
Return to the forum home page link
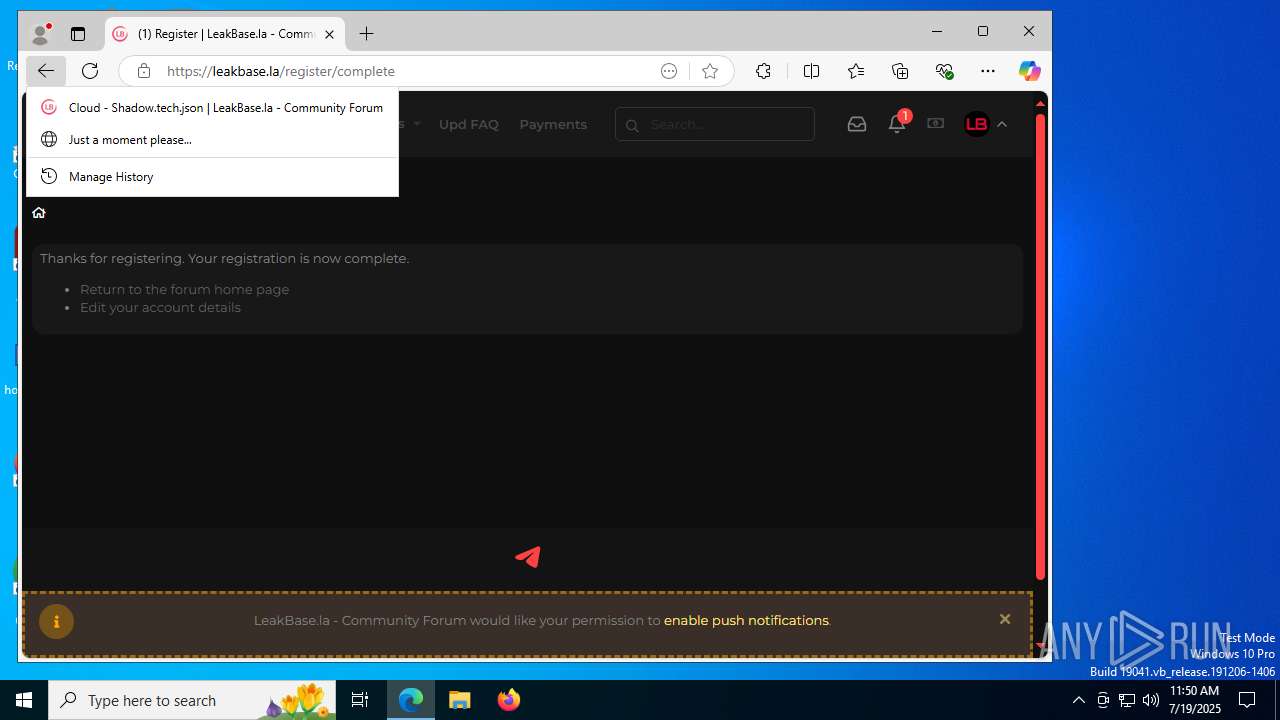click(184, 289)
